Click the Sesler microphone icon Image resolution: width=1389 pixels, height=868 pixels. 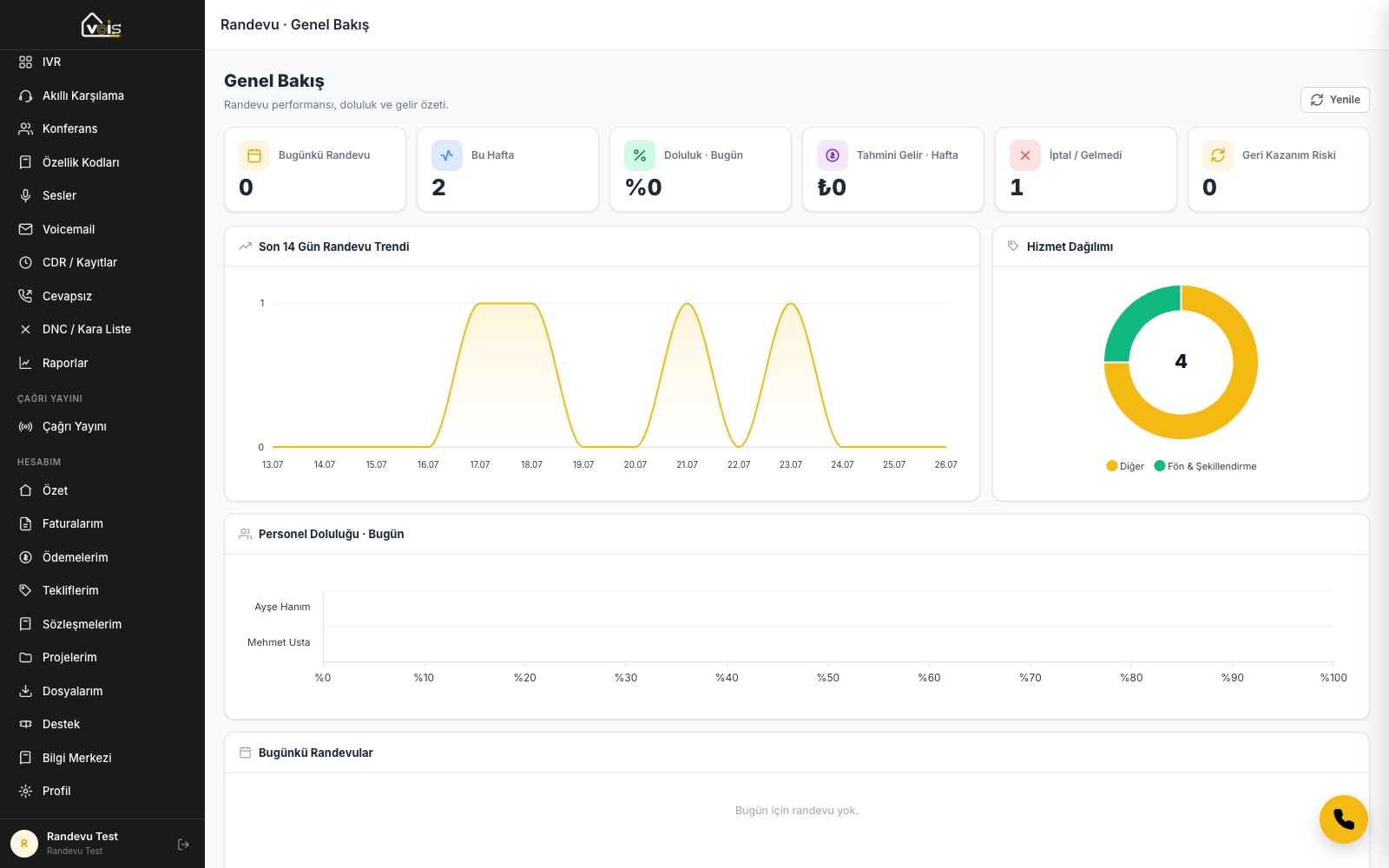click(x=25, y=195)
